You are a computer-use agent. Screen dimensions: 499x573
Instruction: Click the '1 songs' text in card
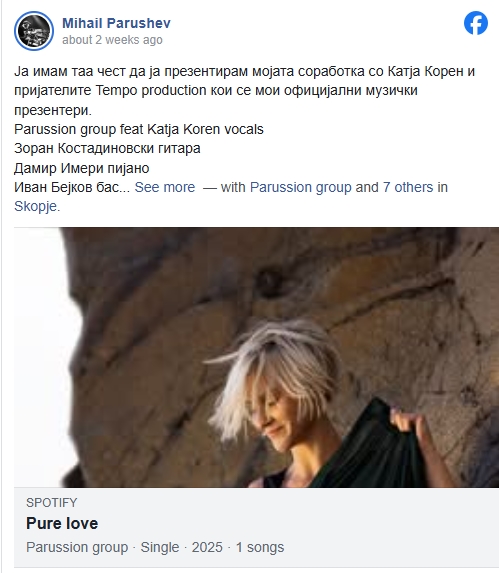260,547
